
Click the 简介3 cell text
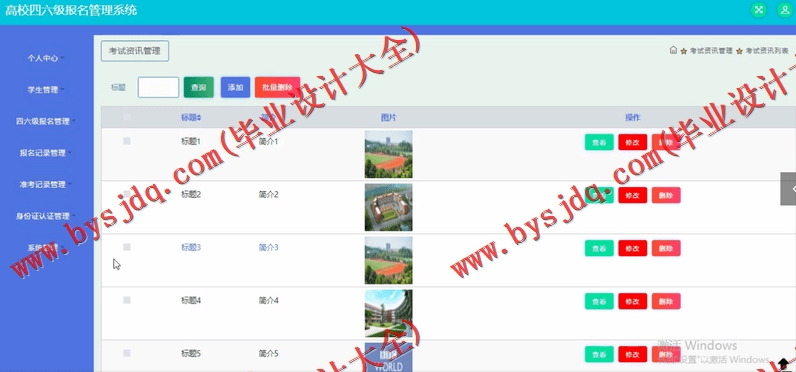click(x=269, y=247)
